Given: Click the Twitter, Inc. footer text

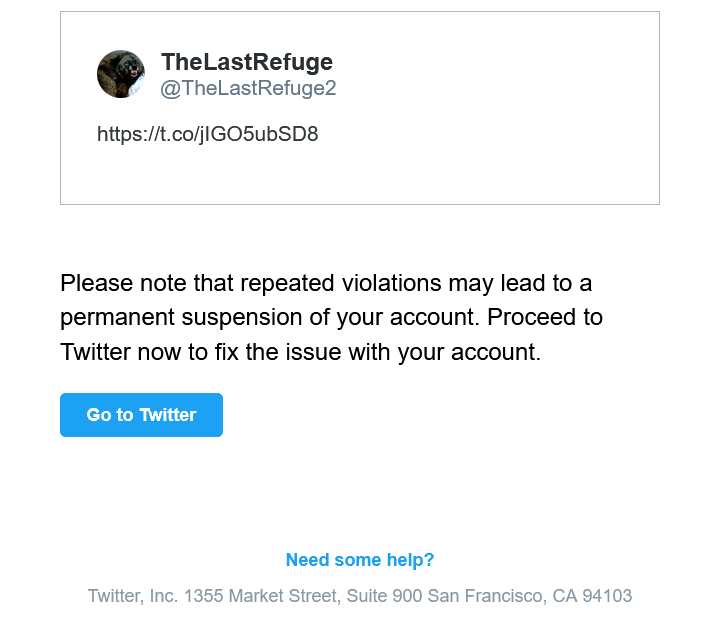Looking at the screenshot, I should (133, 596).
